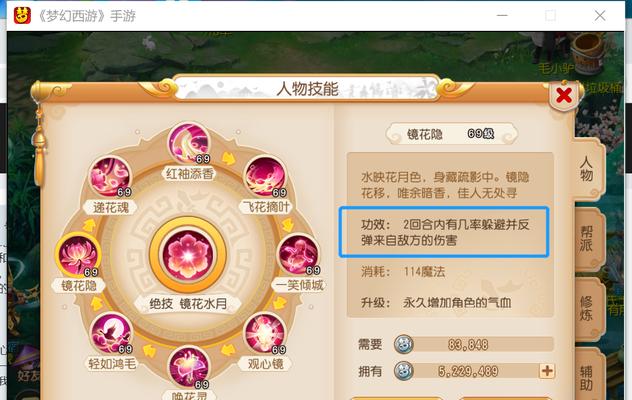
Task: Select the 镜花隐 lotus skill icon
Action: [78, 254]
